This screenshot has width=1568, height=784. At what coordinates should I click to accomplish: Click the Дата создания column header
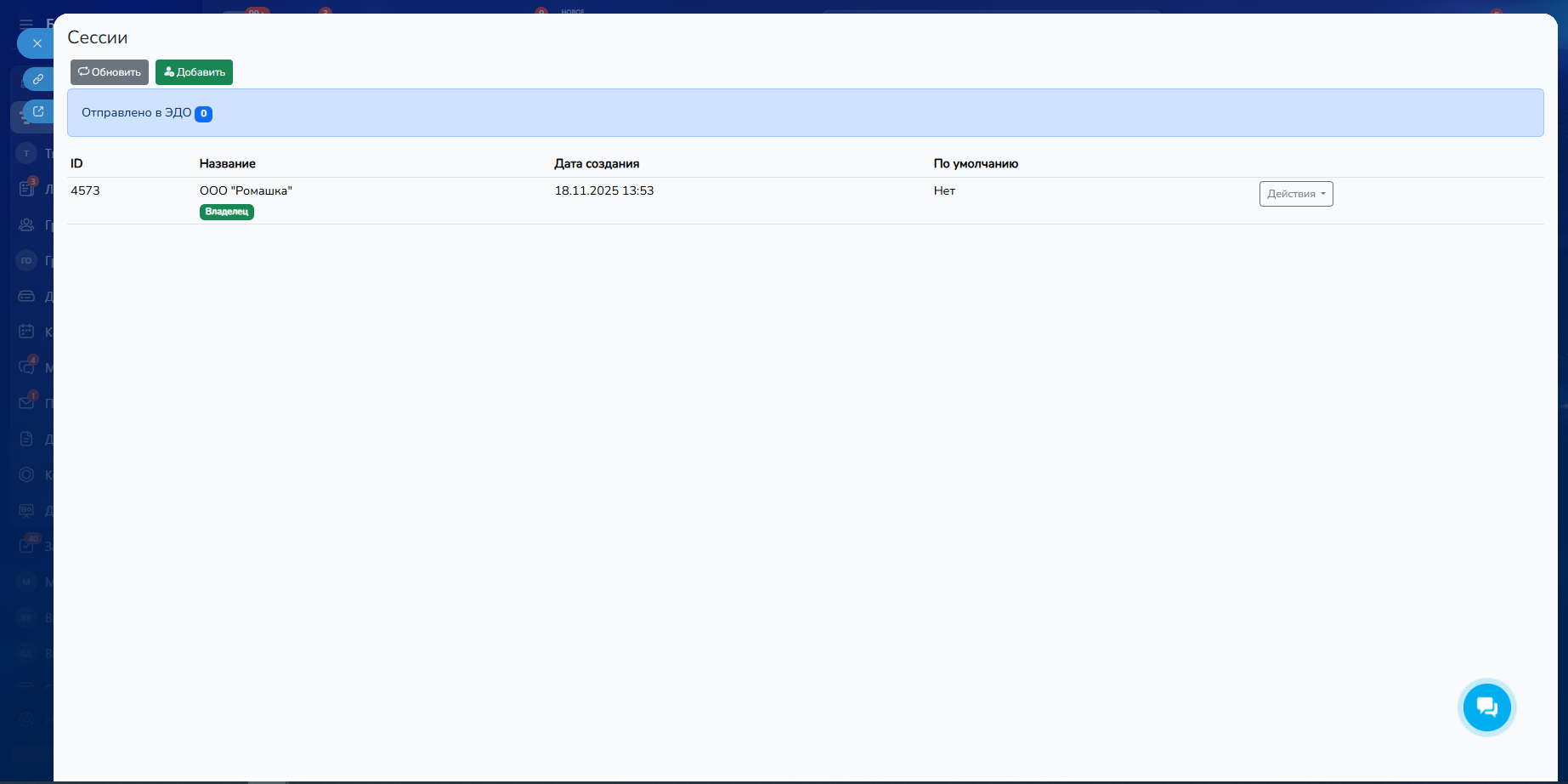tap(597, 163)
